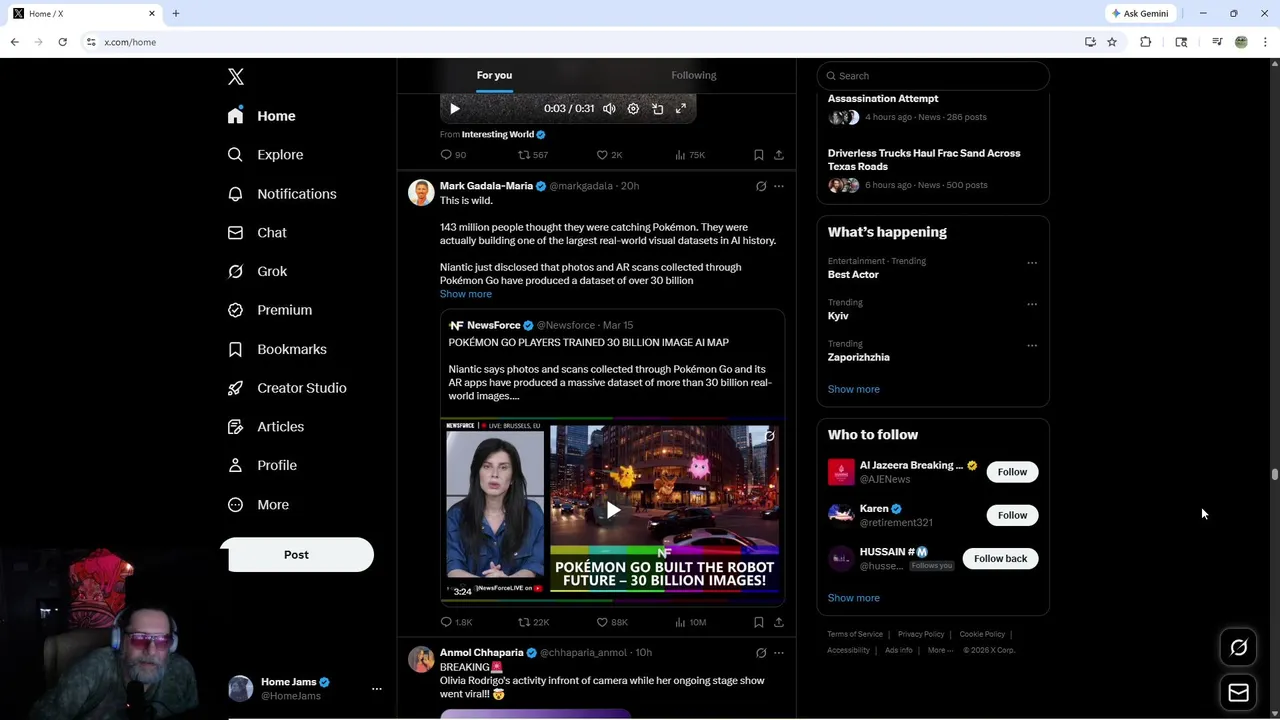Open the floating Grok button
Image resolution: width=1280 pixels, height=720 pixels.
coord(1239,648)
